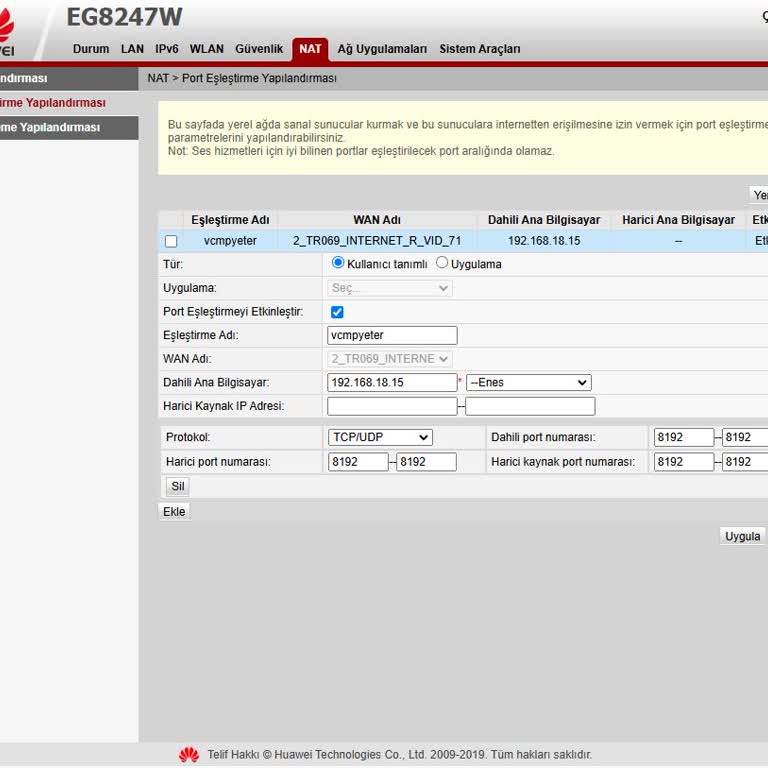Click the first Harici Kaynak IP field
The height and width of the screenshot is (768, 768).
(x=392, y=406)
